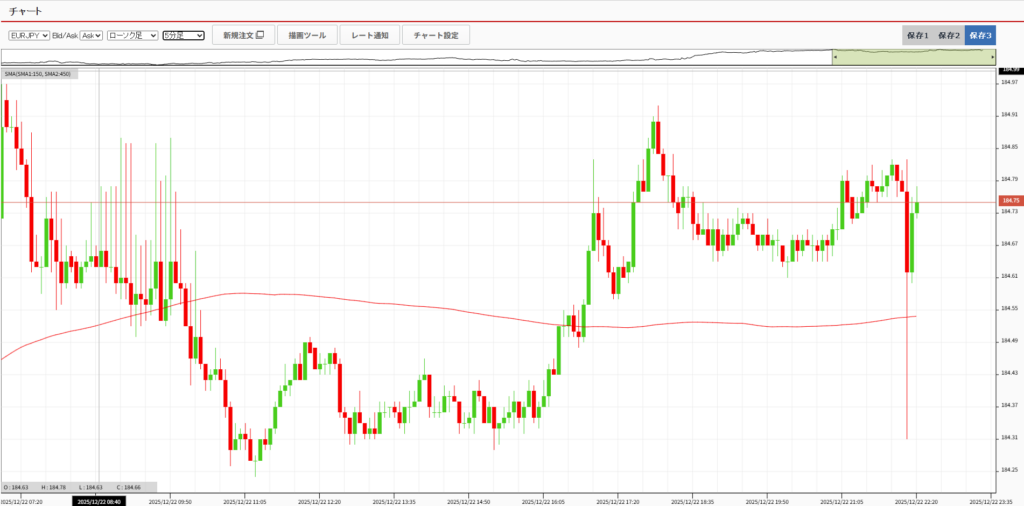Screen dimensions: 1024x506
Task: Click the black price label atop the price axis
Action: tap(1010, 69)
